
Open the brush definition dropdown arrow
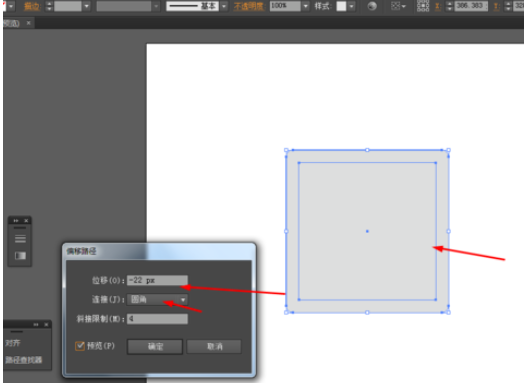coord(224,6)
